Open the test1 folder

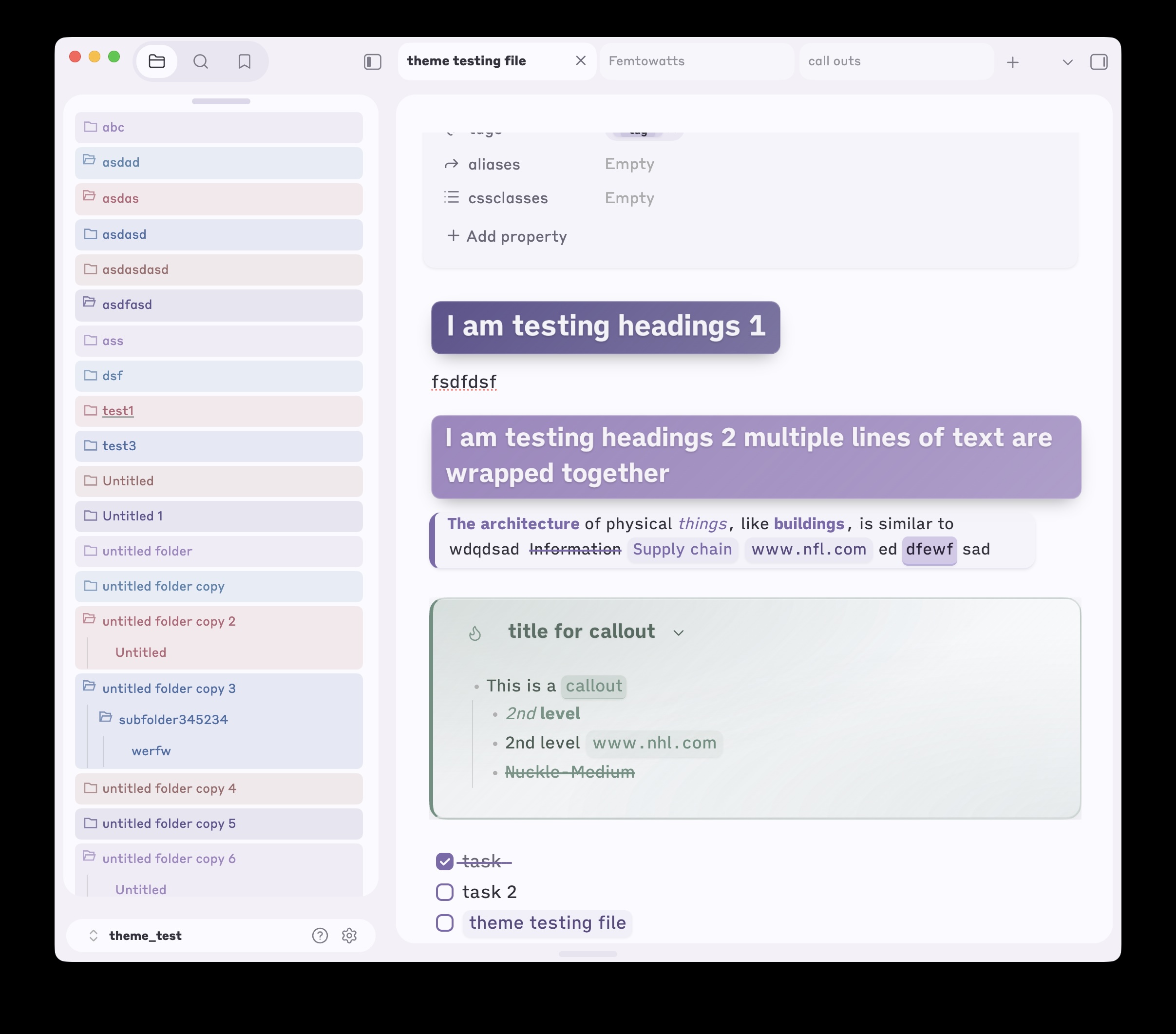(x=219, y=411)
